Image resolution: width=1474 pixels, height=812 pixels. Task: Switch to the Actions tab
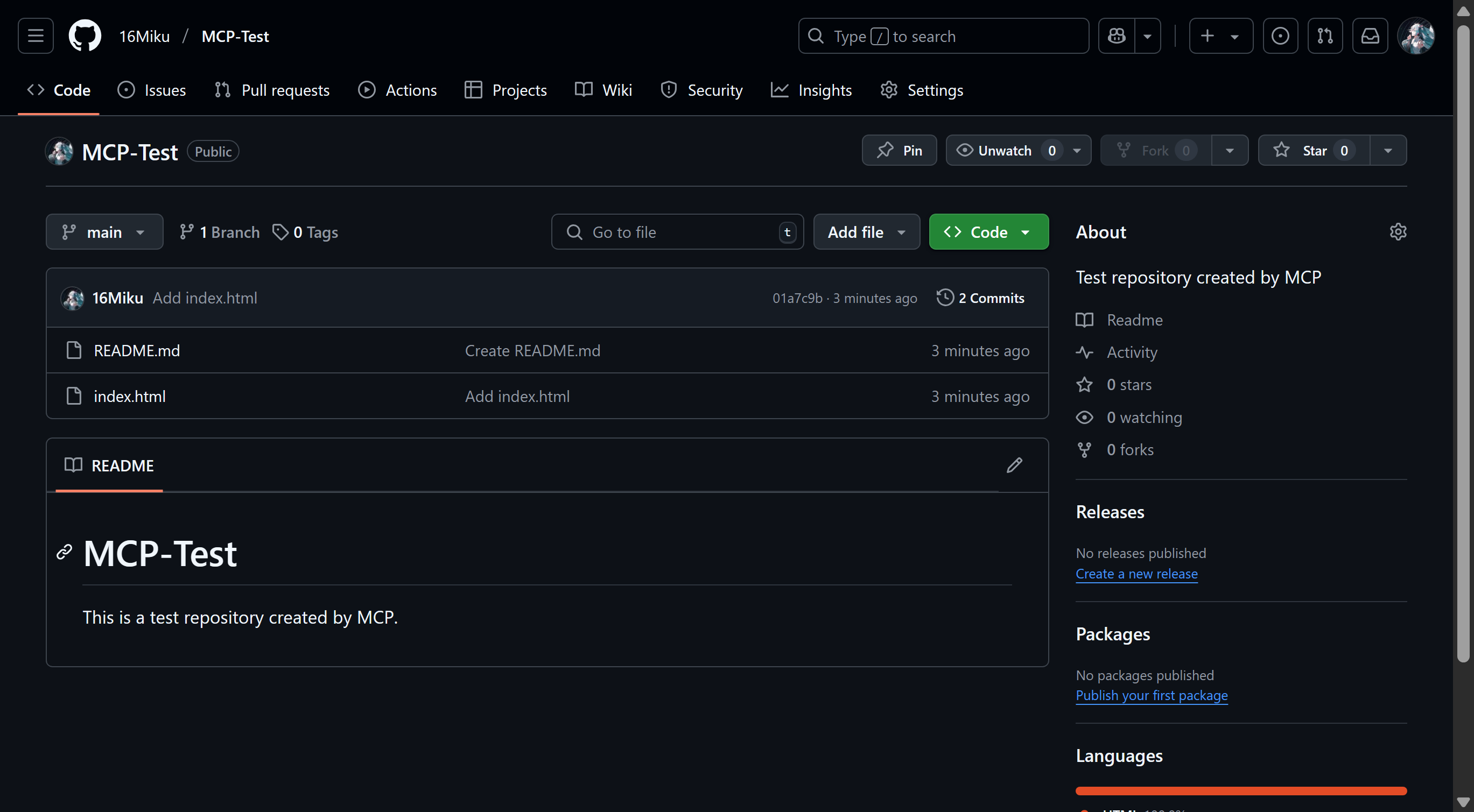pyautogui.click(x=398, y=90)
